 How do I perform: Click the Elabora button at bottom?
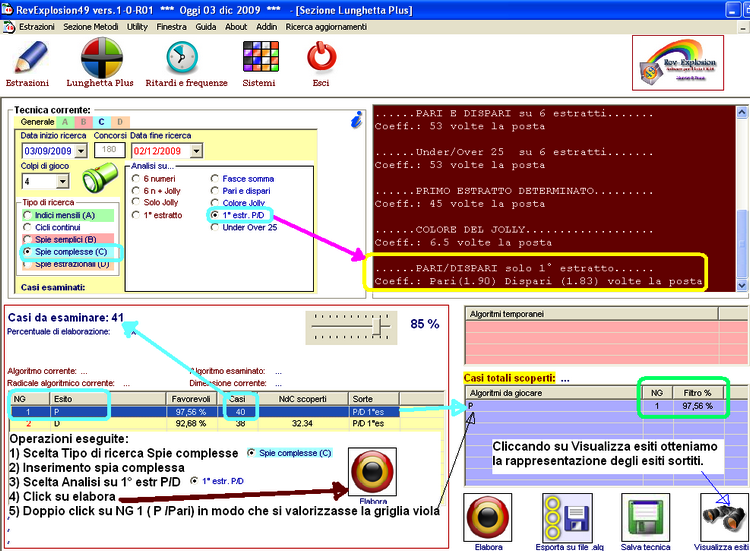(x=485, y=514)
